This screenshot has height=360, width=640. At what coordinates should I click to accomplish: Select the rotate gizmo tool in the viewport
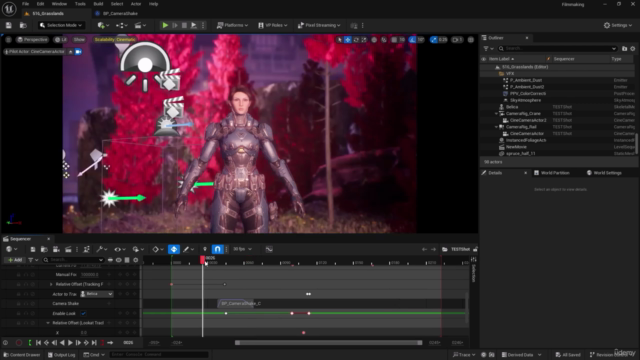tap(356, 40)
